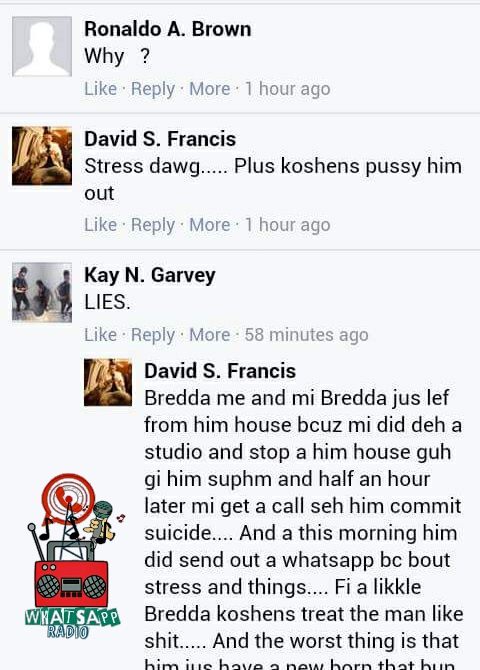Open Ronaldo A. Brown's default avatar
The height and width of the screenshot is (670, 480).
coord(42,47)
